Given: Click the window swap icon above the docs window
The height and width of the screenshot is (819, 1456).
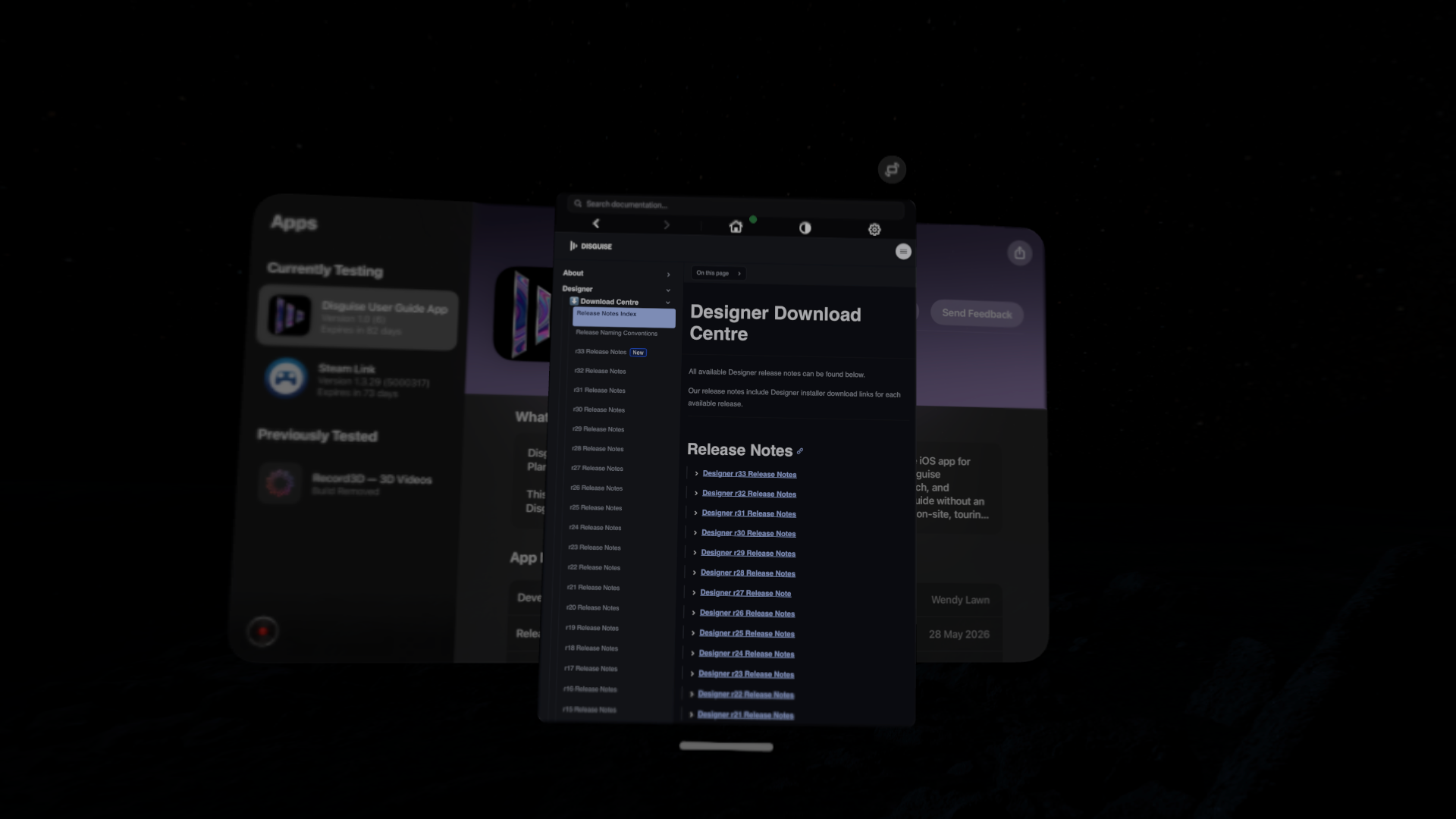Looking at the screenshot, I should [x=893, y=170].
